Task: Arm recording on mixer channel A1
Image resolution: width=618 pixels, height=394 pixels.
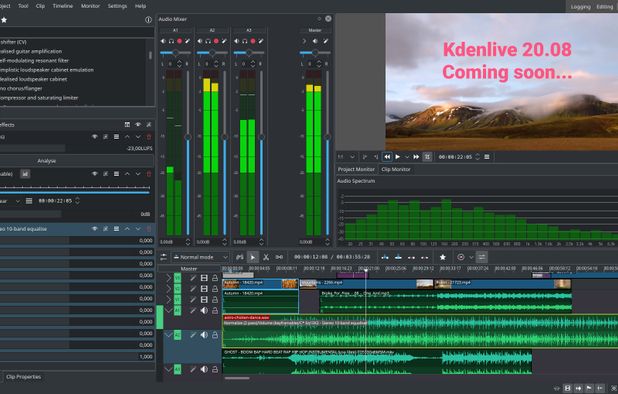Action: (179, 41)
